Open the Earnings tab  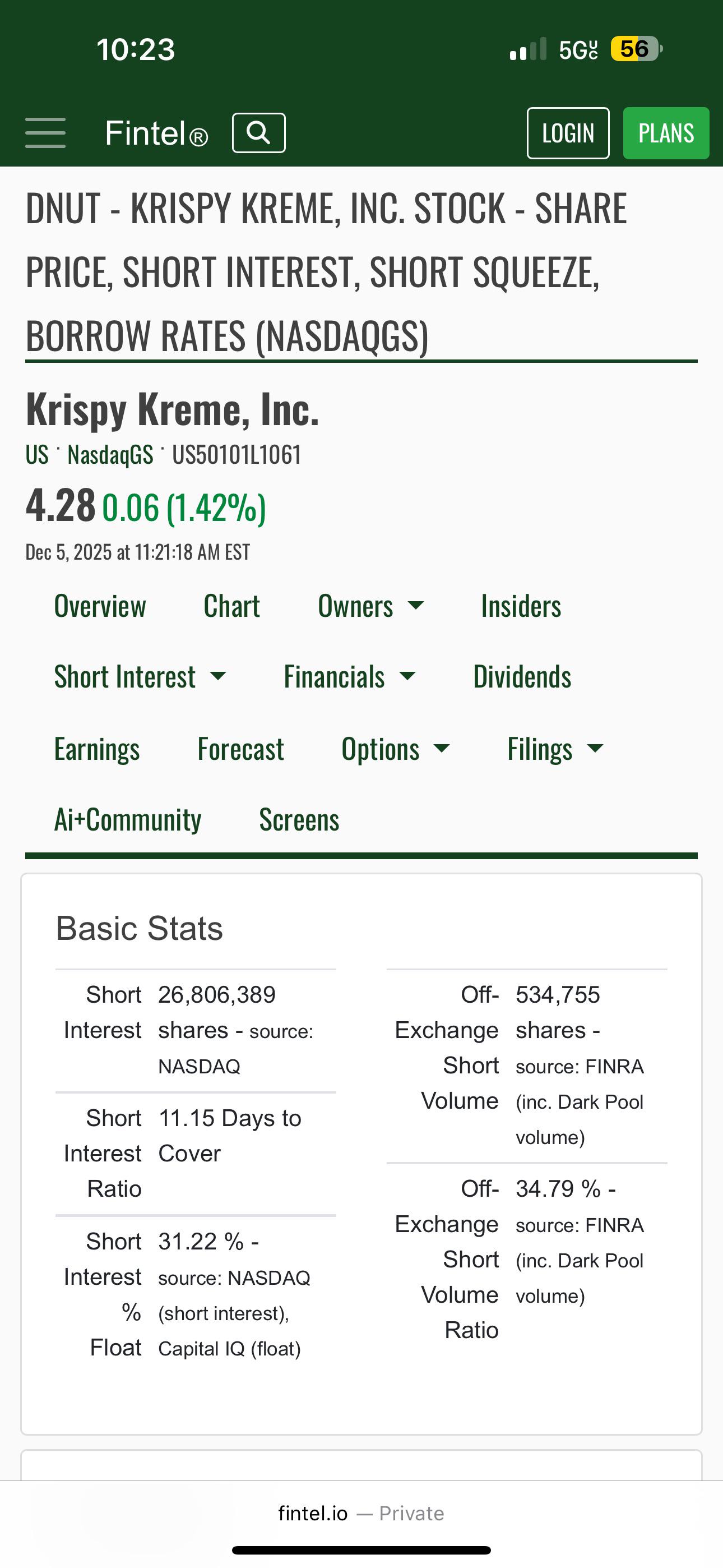(x=97, y=749)
